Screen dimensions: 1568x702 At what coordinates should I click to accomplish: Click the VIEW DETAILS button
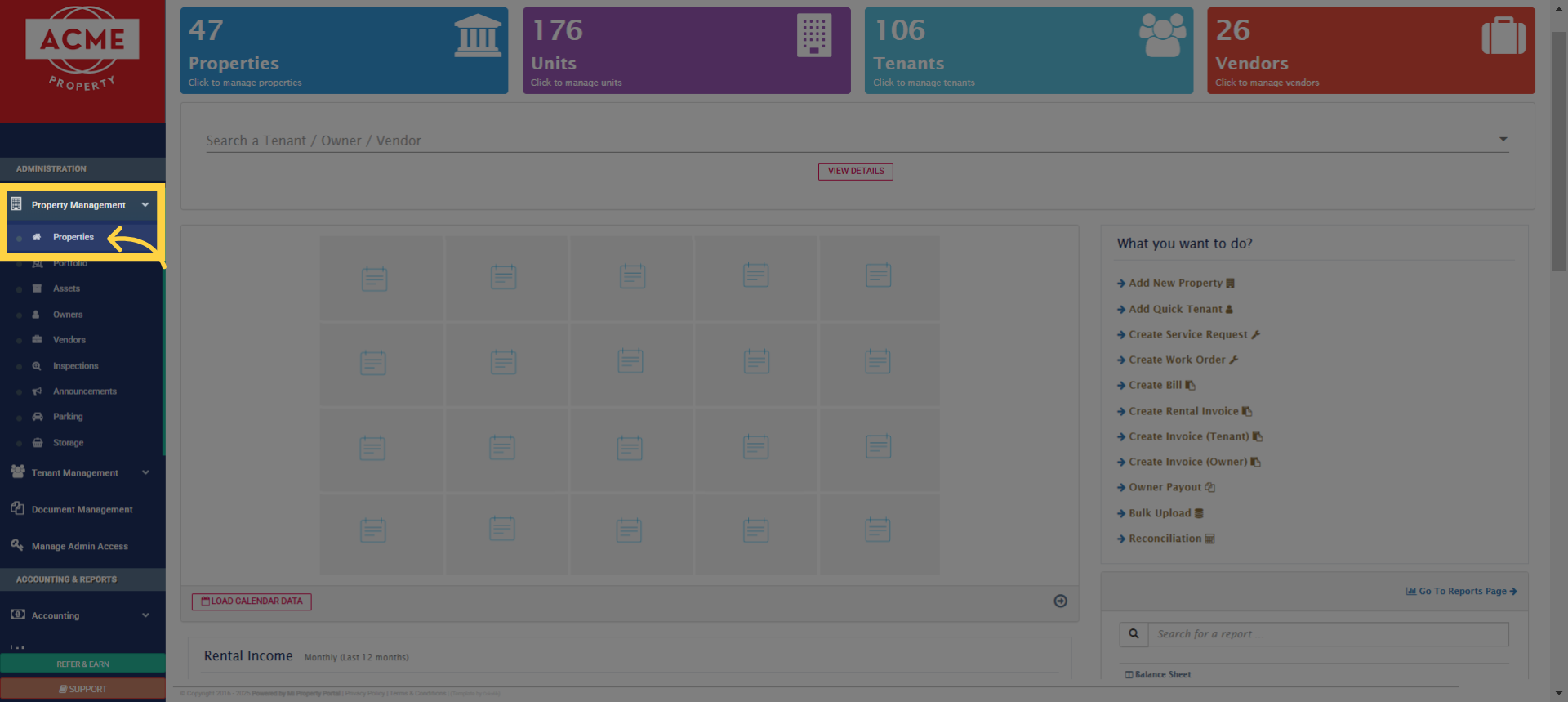855,172
